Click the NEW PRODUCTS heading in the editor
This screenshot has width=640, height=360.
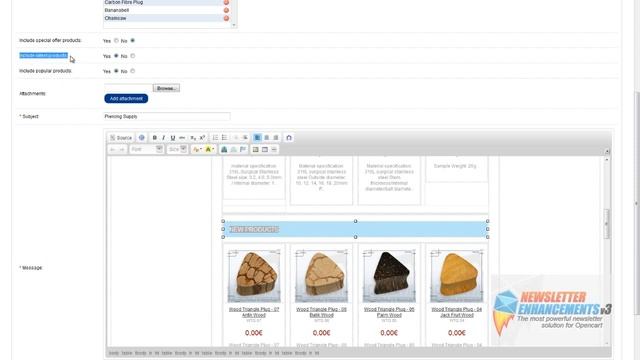pyautogui.click(x=254, y=229)
